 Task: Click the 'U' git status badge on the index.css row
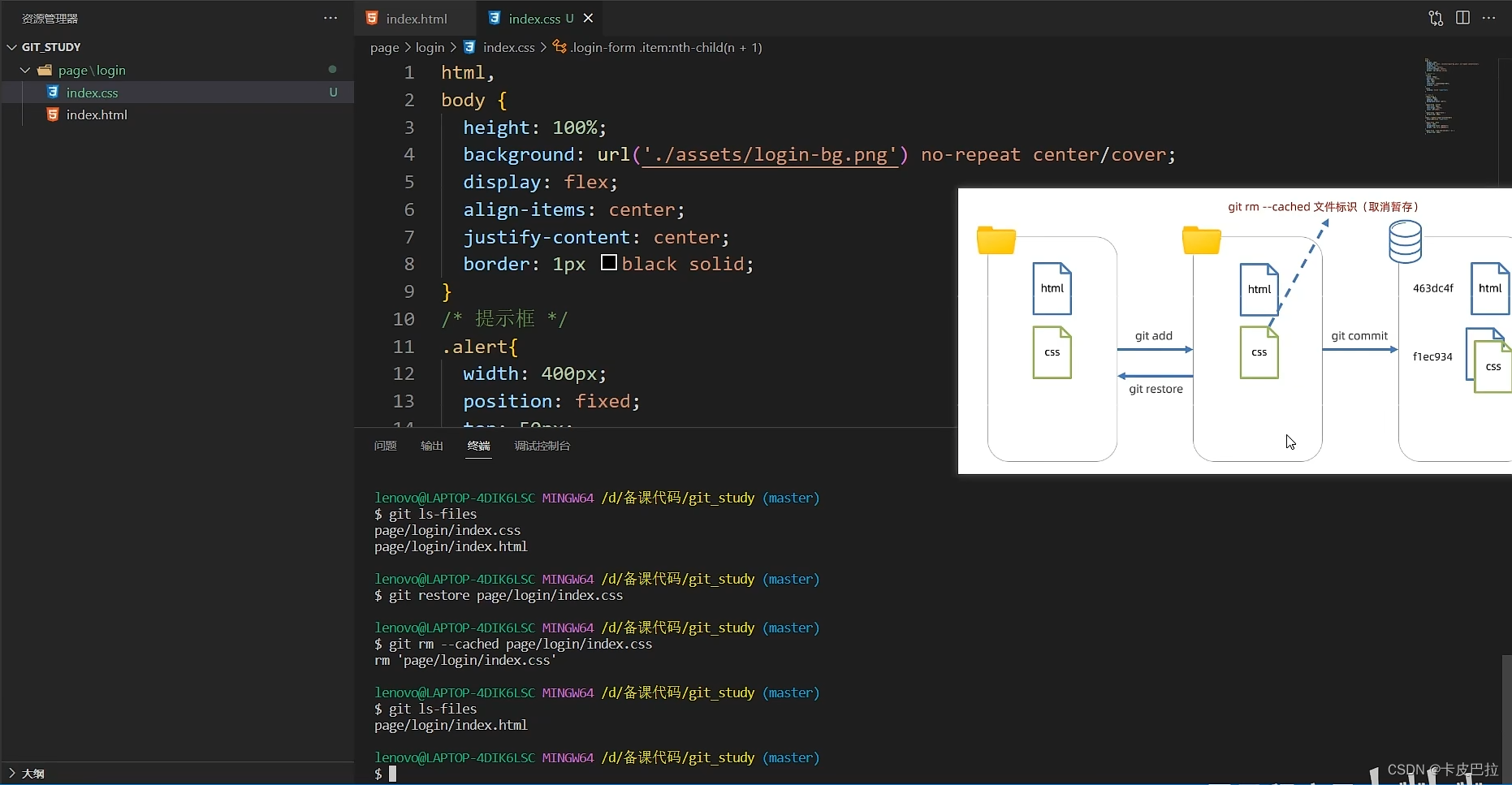click(x=333, y=93)
